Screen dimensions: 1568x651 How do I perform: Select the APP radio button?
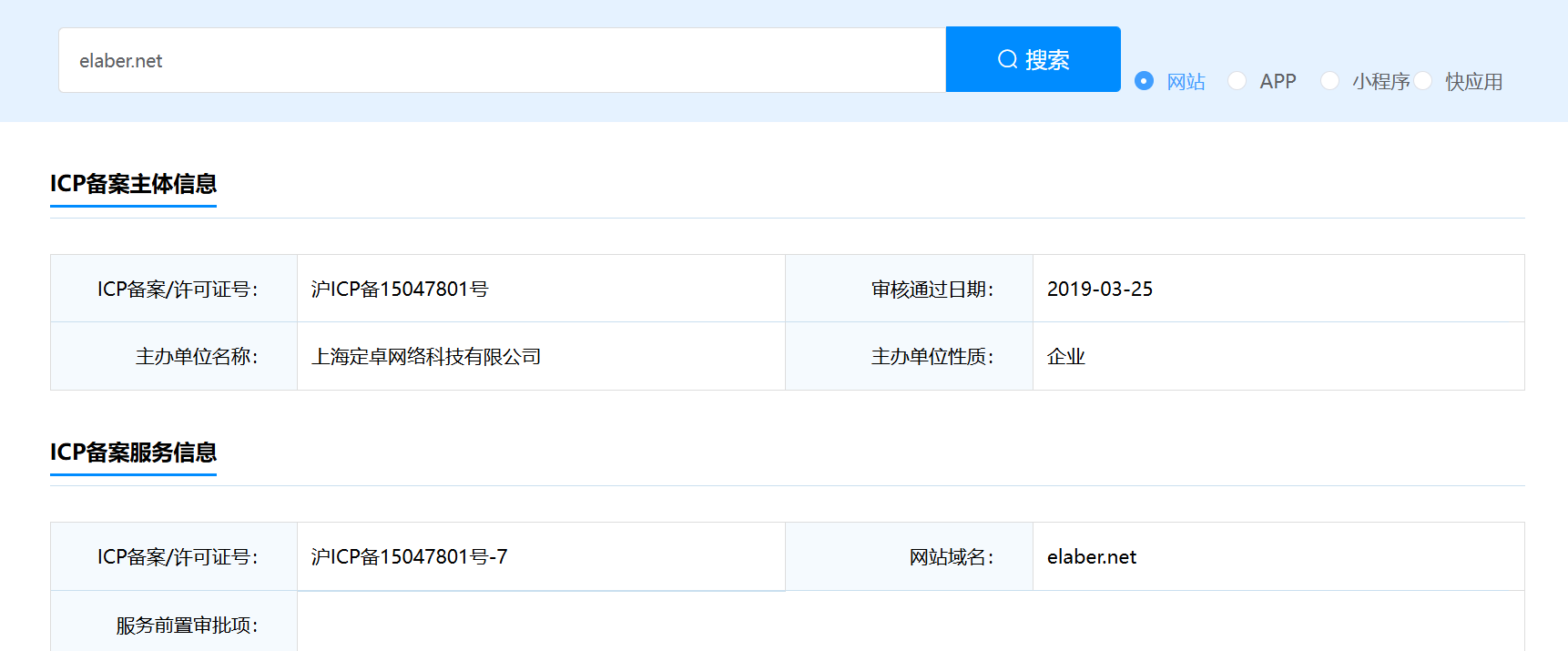[x=1237, y=81]
